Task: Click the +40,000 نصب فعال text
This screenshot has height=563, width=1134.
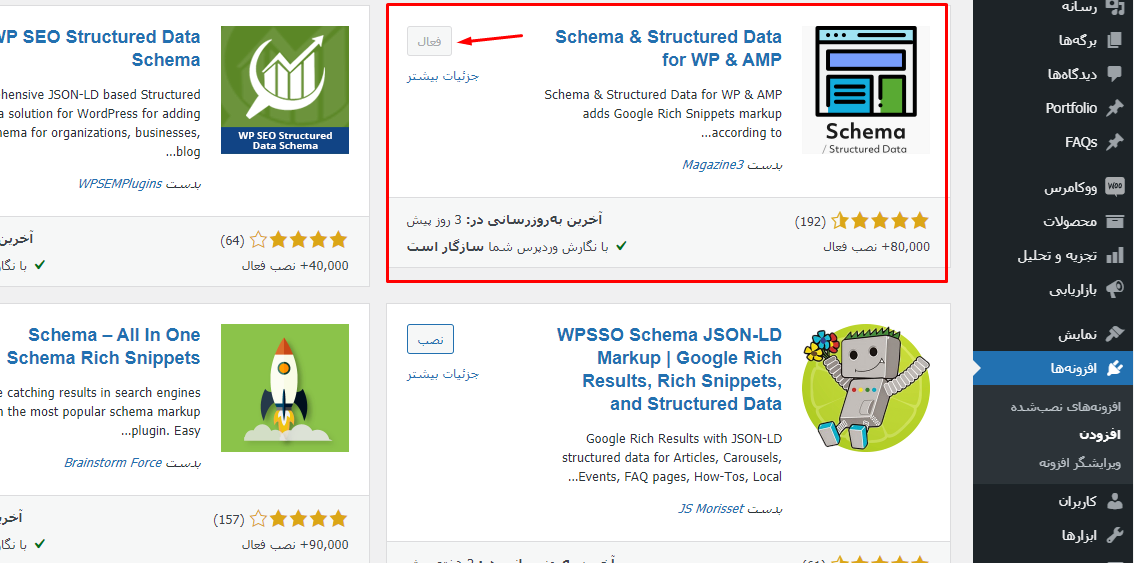Action: click(x=295, y=266)
